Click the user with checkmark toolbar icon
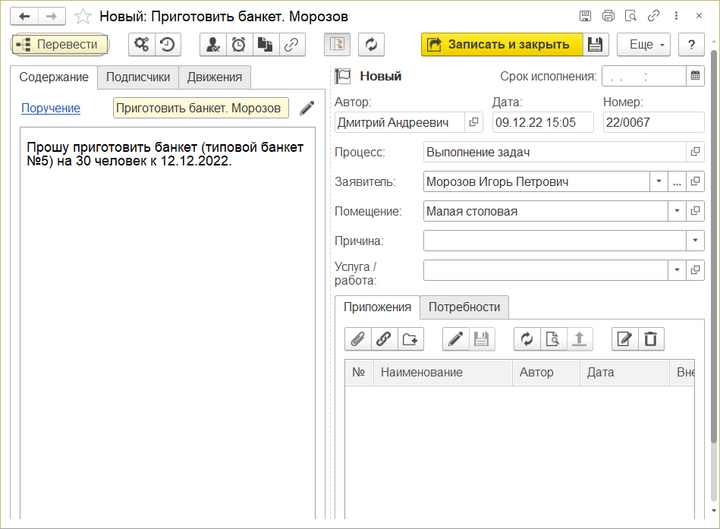Screen dimensions: 720x529 click(x=213, y=45)
